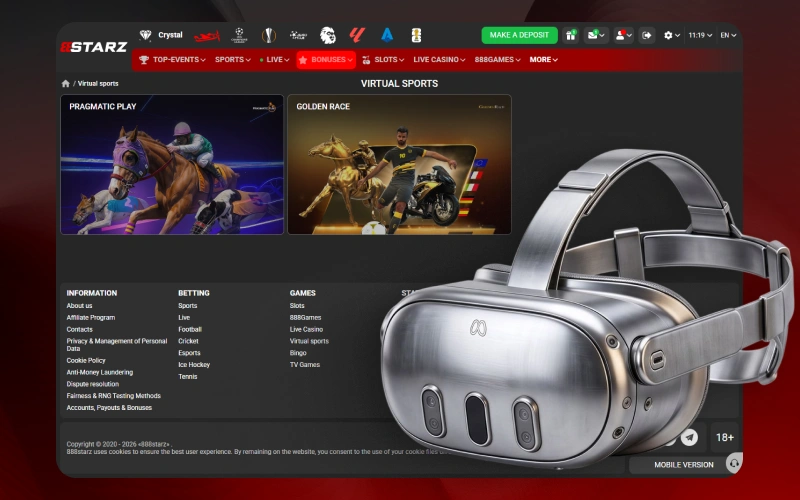Open Privacy & Management of Personal Data
This screenshot has height=500, width=800.
pos(117,345)
